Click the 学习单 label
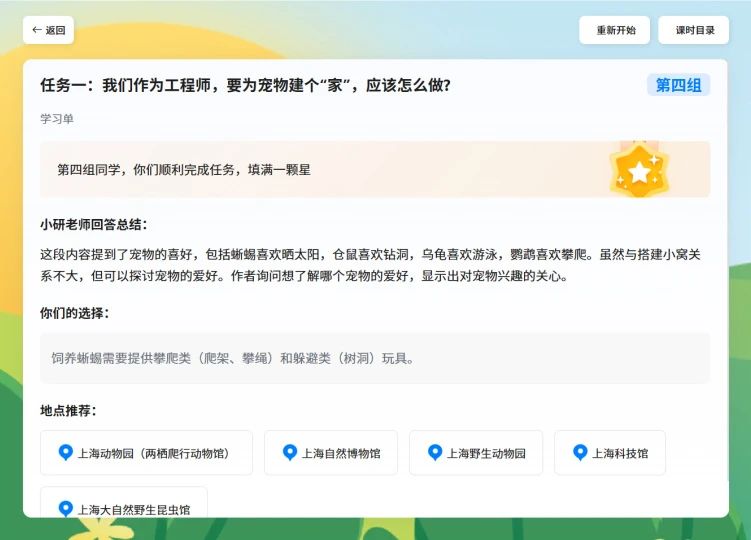751x540 pixels. pyautogui.click(x=57, y=119)
